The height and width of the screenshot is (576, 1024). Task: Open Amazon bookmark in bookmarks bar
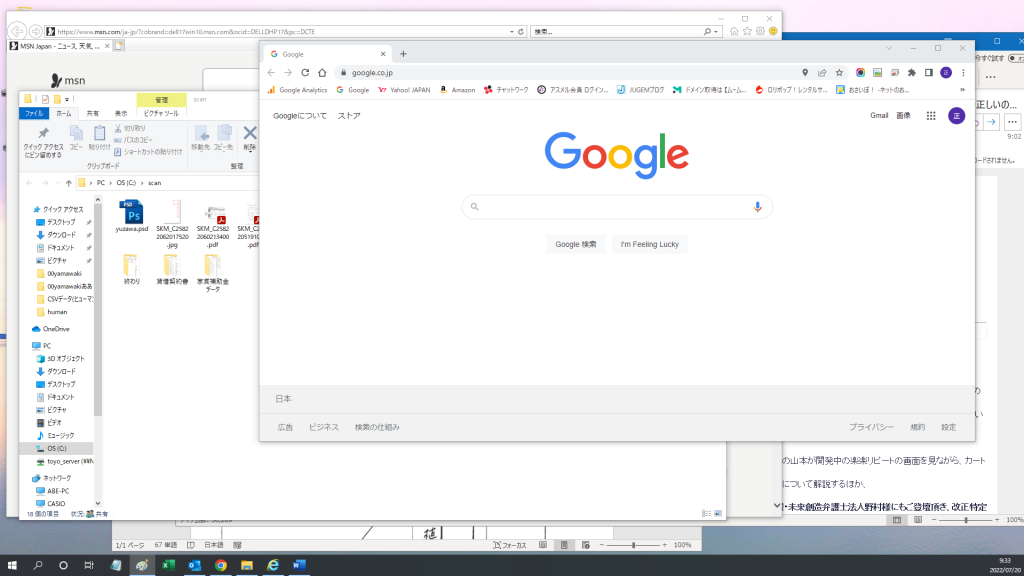tap(457, 90)
